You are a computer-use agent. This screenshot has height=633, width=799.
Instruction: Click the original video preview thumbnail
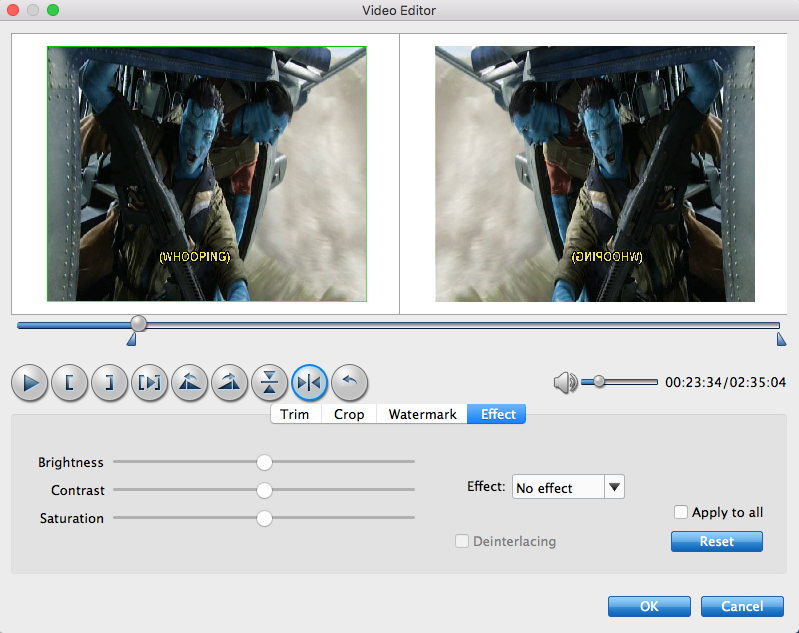tap(207, 174)
